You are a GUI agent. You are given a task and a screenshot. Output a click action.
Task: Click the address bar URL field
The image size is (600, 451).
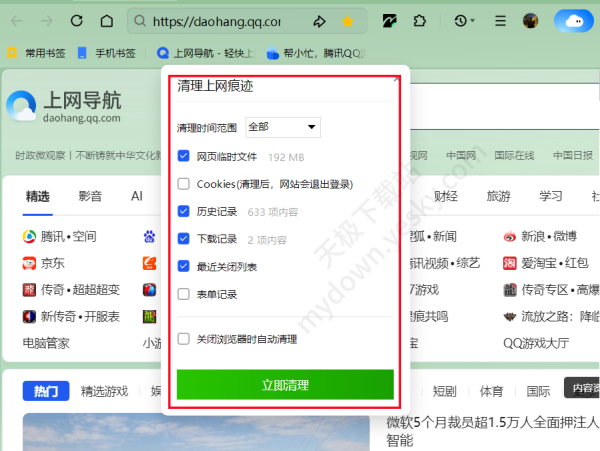220,21
